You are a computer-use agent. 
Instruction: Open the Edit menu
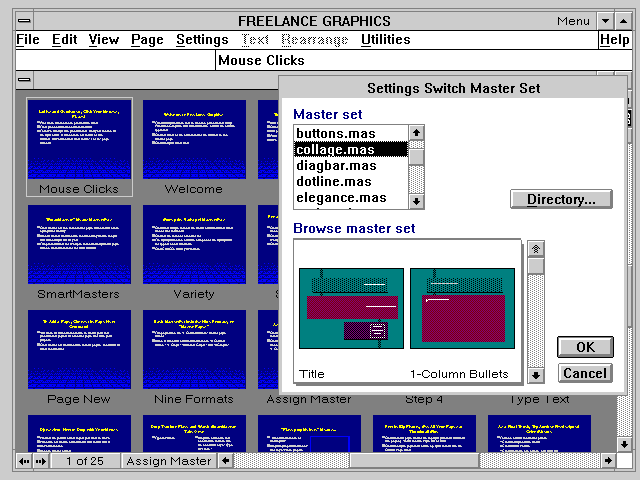[64, 40]
